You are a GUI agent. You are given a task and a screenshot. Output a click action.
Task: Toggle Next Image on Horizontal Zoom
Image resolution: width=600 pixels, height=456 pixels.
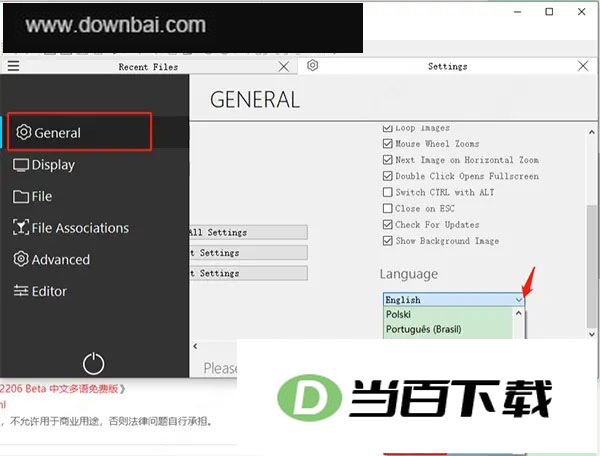click(388, 160)
